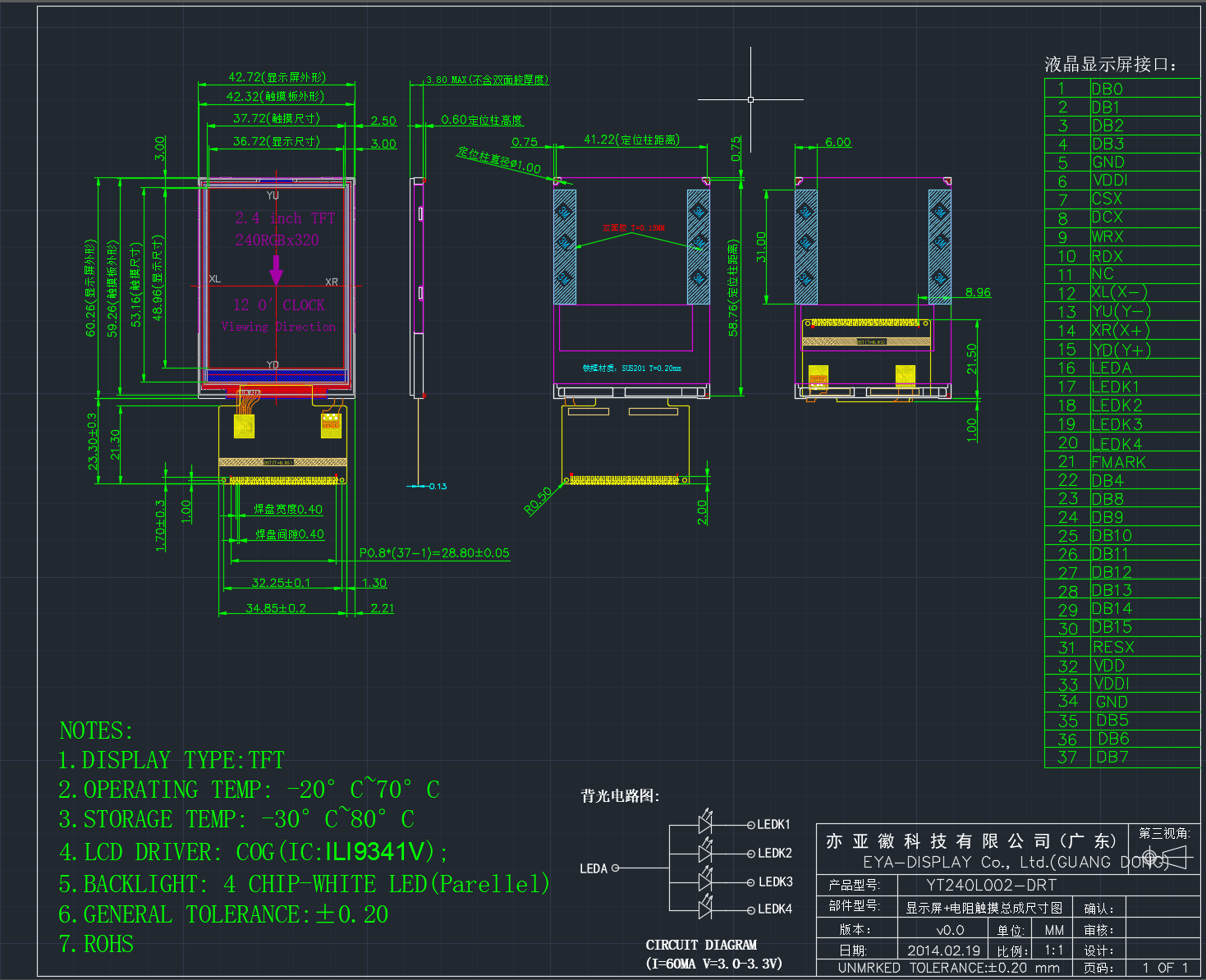The height and width of the screenshot is (980, 1206).
Task: Click the LEDK4 diode symbol in backlight circuit
Action: point(704,909)
